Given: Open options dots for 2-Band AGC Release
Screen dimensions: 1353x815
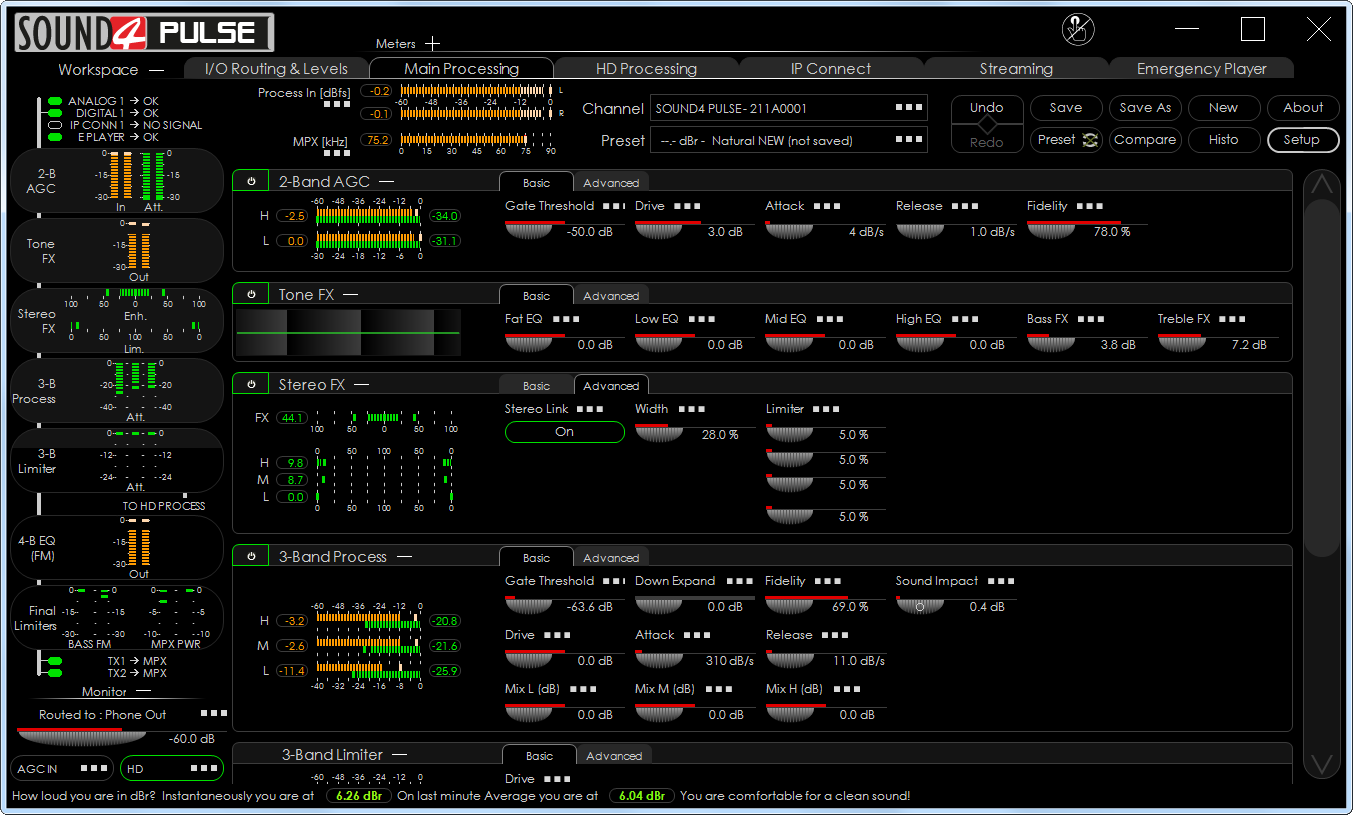Looking at the screenshot, I should 965,206.
